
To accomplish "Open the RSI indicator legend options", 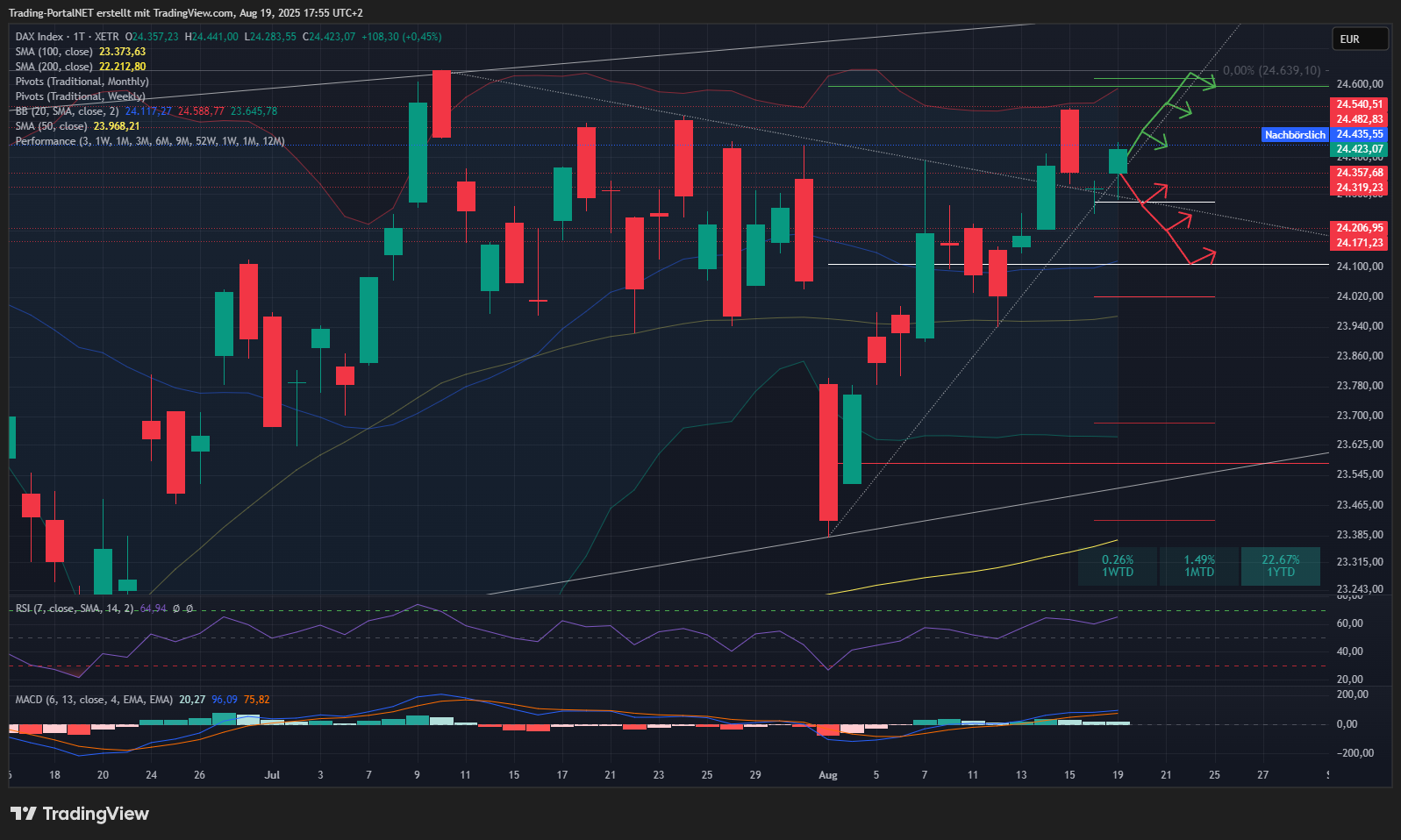I will [x=75, y=609].
